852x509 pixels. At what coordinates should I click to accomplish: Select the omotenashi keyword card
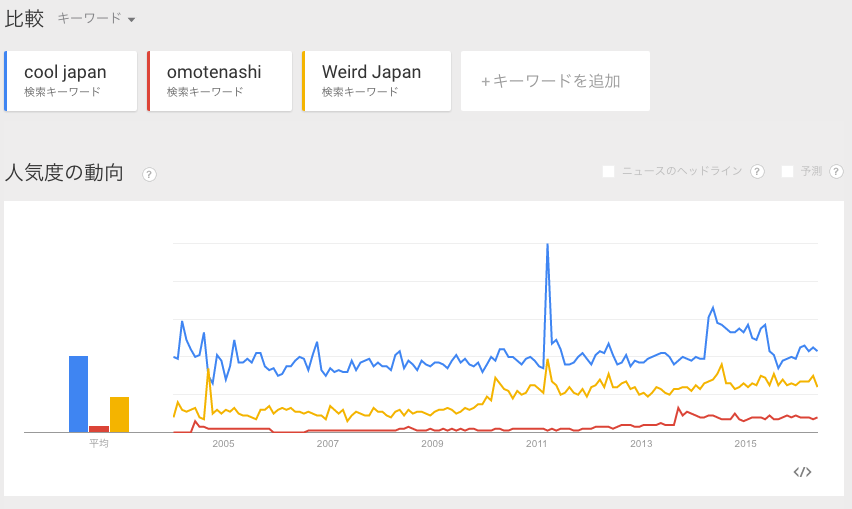[219, 81]
